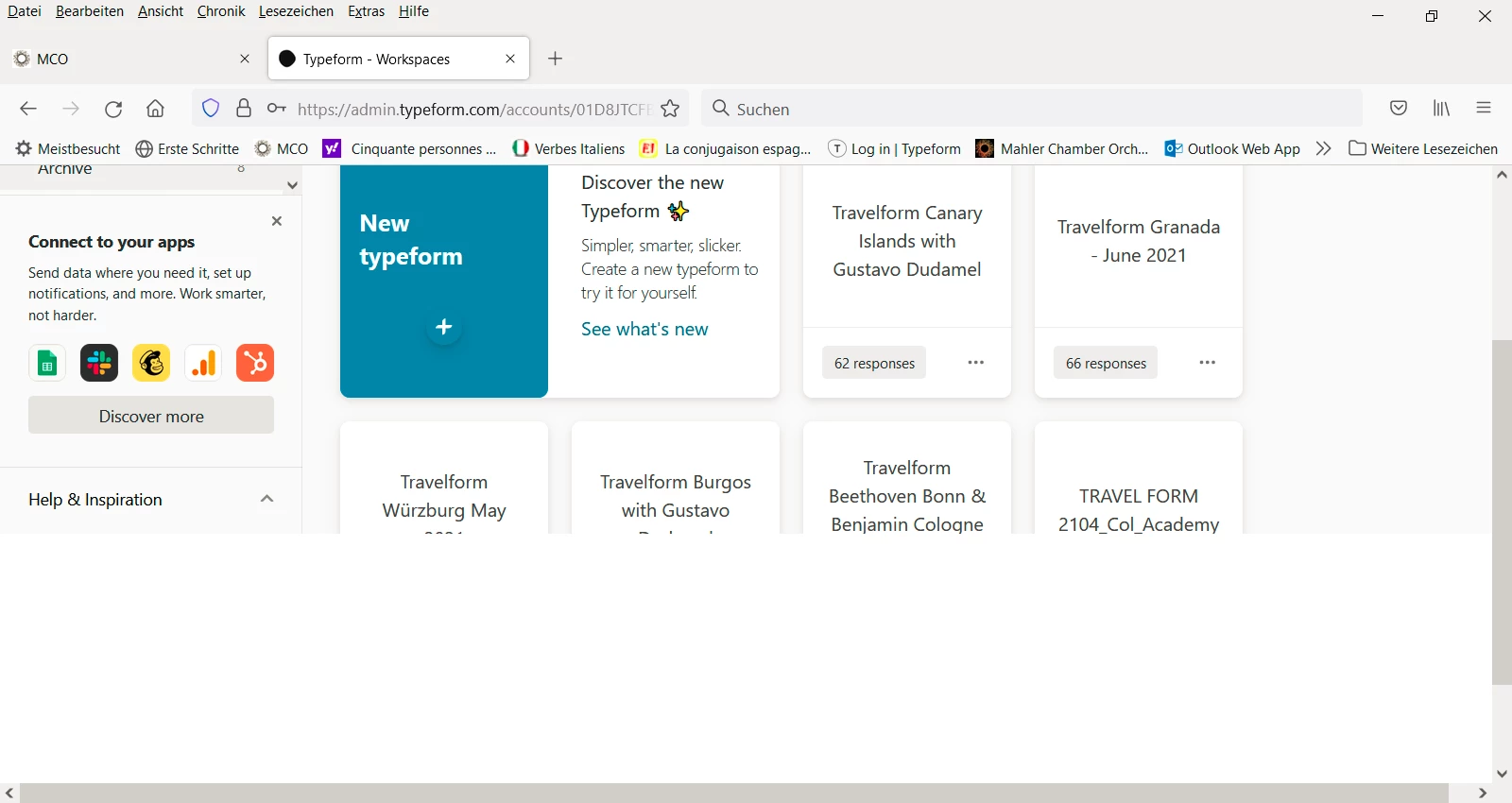
Task: Reload the current page
Action: [113, 109]
